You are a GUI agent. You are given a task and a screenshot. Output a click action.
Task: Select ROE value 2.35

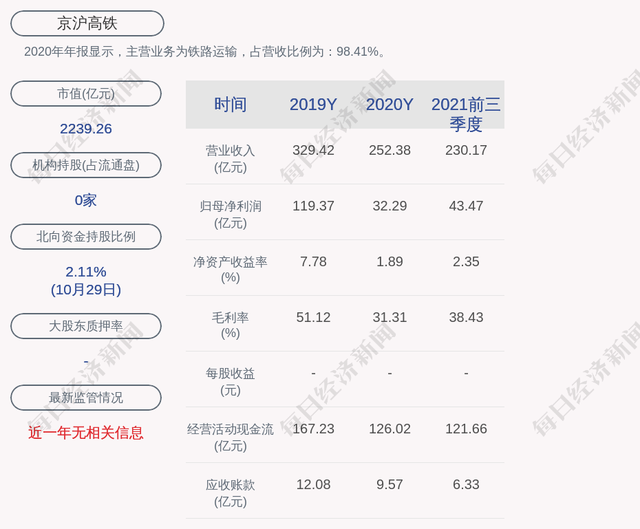pos(466,262)
